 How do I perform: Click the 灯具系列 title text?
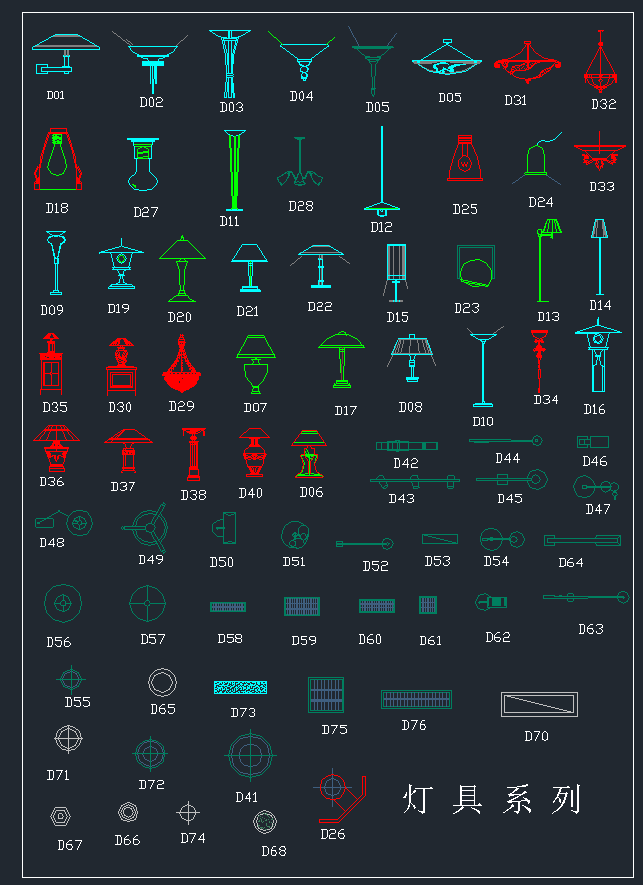491,799
